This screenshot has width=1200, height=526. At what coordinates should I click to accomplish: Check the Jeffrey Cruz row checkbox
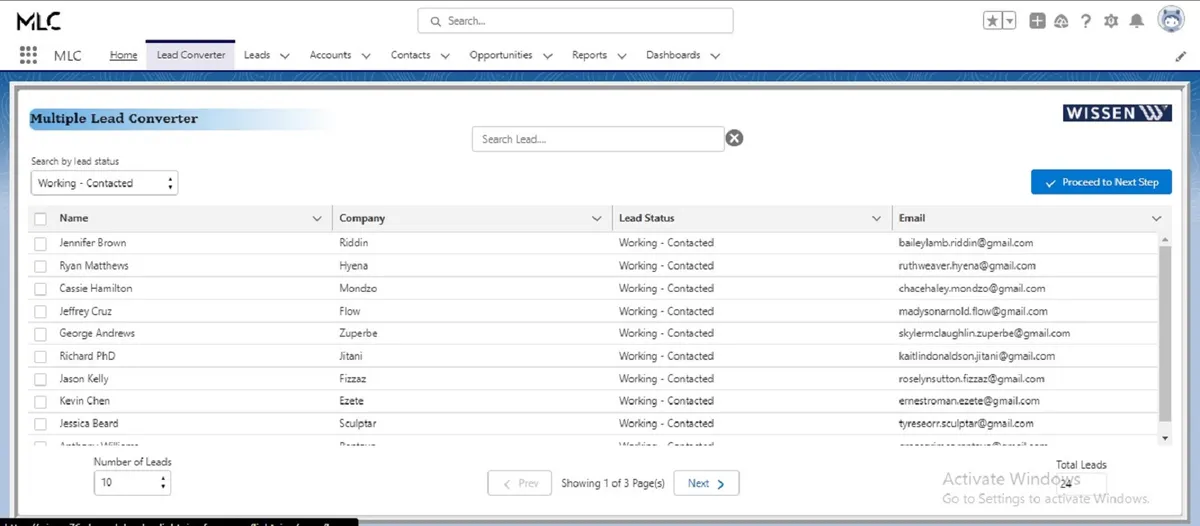pos(41,311)
